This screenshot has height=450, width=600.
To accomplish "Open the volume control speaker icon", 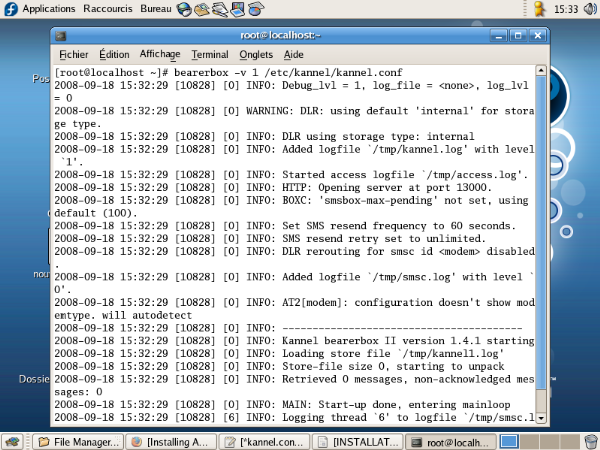I will pyautogui.click(x=590, y=9).
